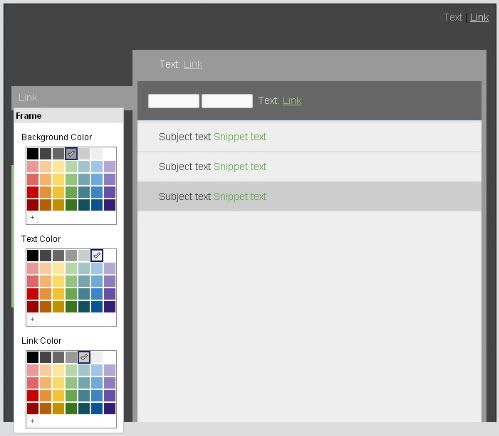The width and height of the screenshot is (499, 436).
Task: Choose white in Background Color palette
Action: click(x=110, y=154)
